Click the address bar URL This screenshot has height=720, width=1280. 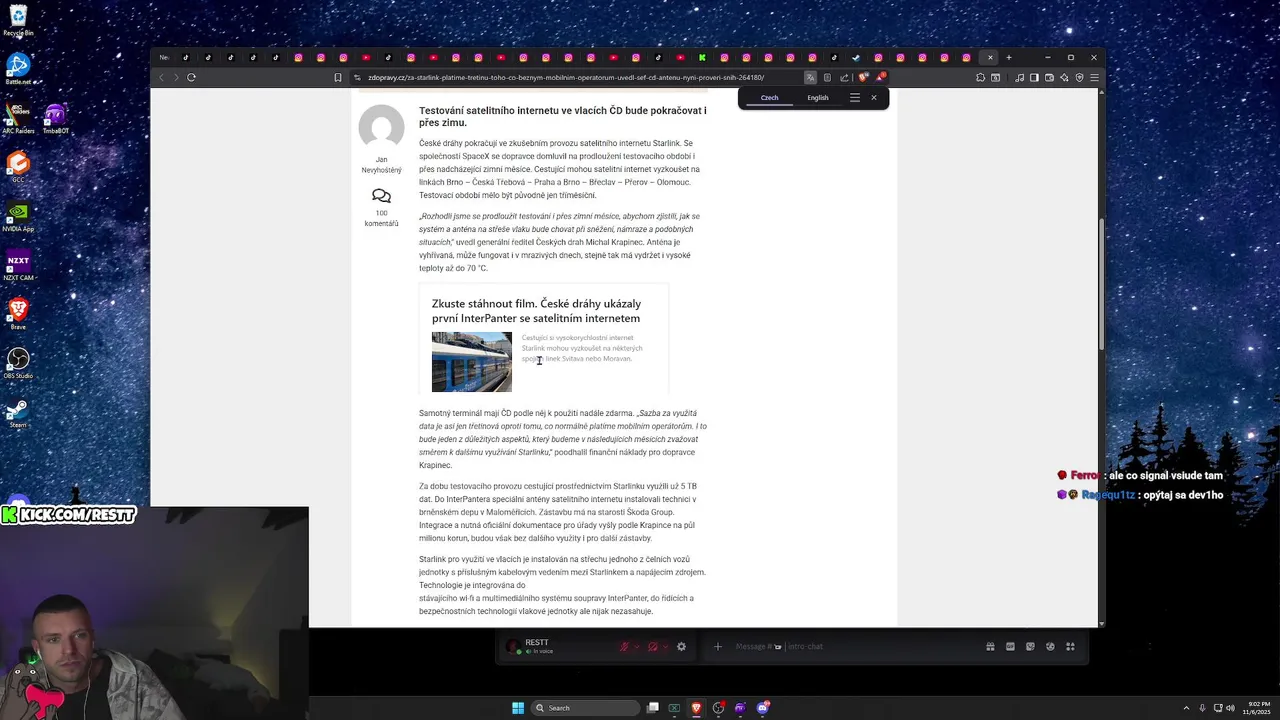click(x=566, y=77)
